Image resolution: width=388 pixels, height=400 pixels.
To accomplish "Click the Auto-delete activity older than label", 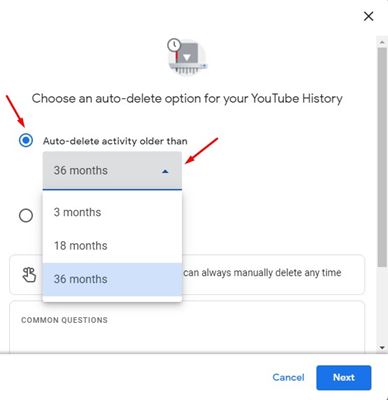I will coord(115,141).
